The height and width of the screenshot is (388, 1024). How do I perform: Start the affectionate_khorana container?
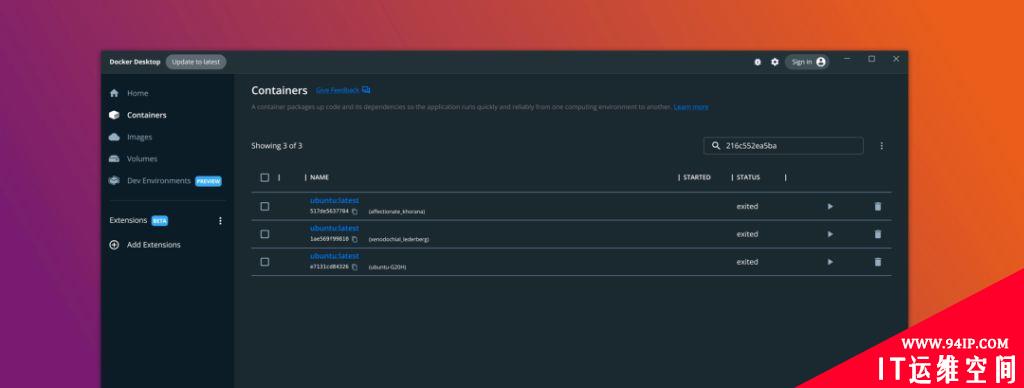coord(830,206)
